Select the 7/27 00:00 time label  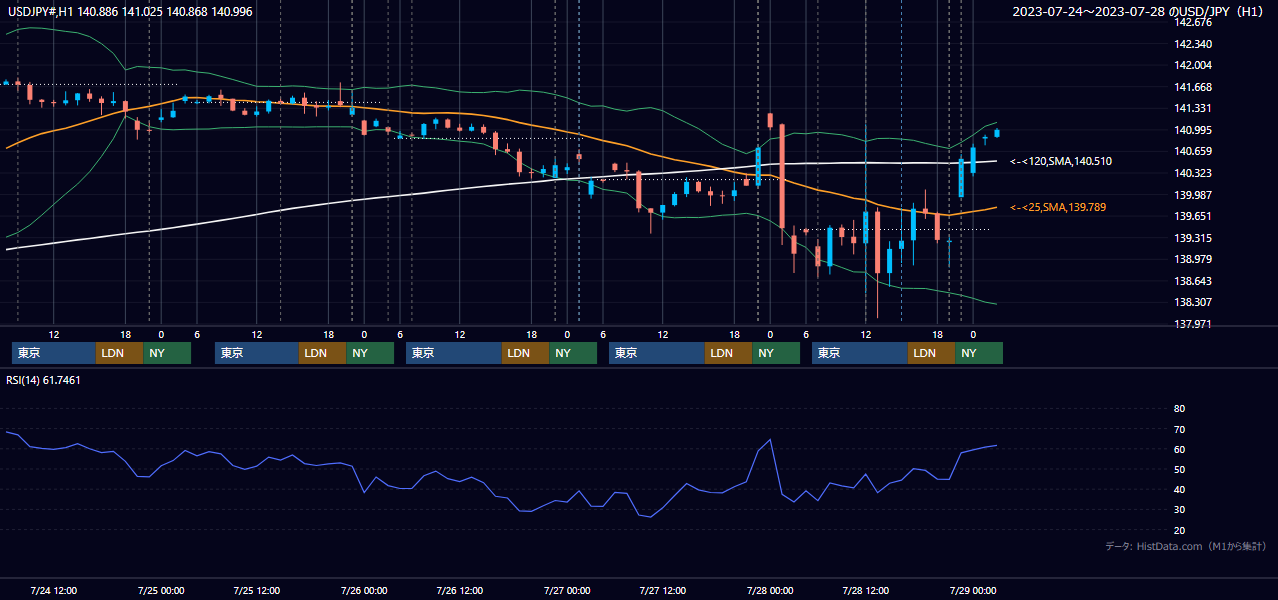[x=567, y=590]
